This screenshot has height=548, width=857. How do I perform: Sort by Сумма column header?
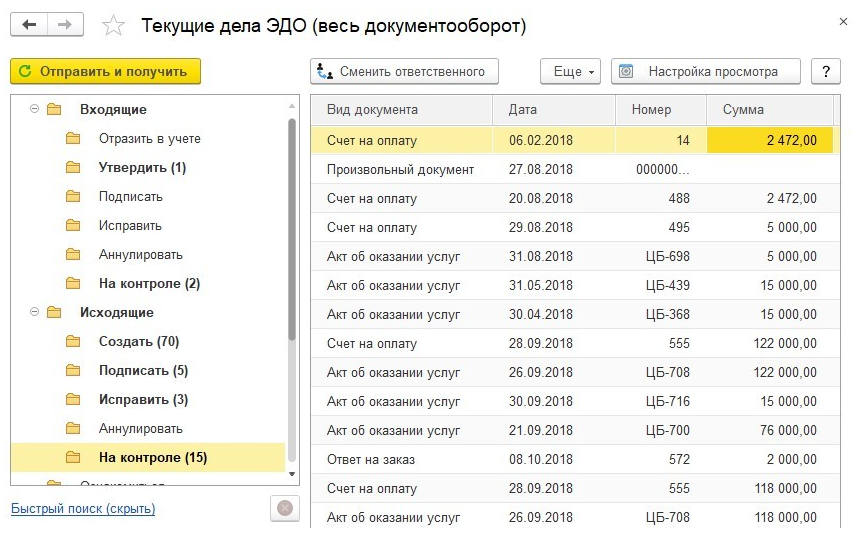pos(770,109)
